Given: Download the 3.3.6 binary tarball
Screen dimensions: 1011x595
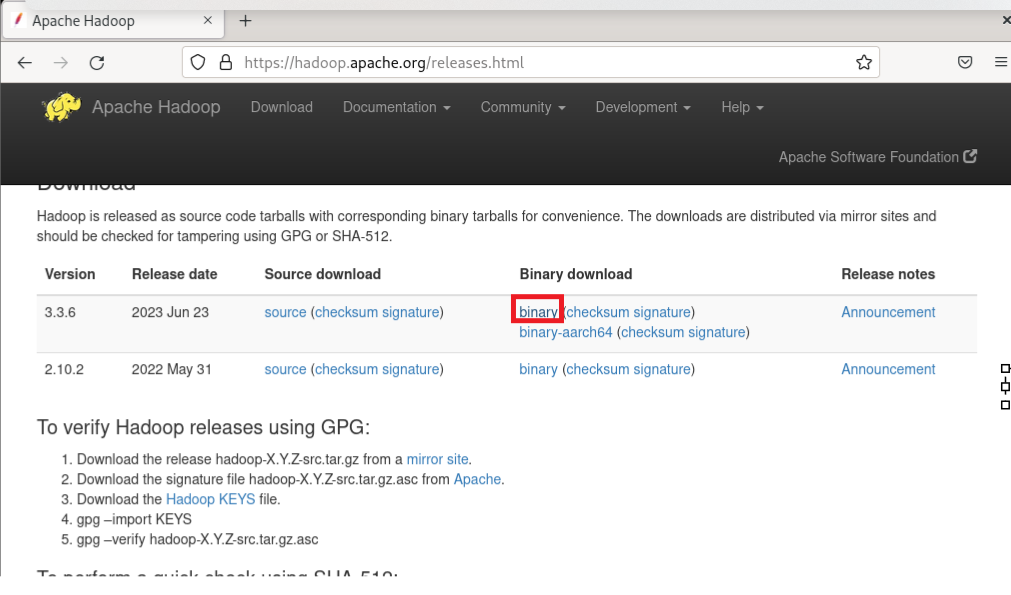Looking at the screenshot, I should click(538, 312).
